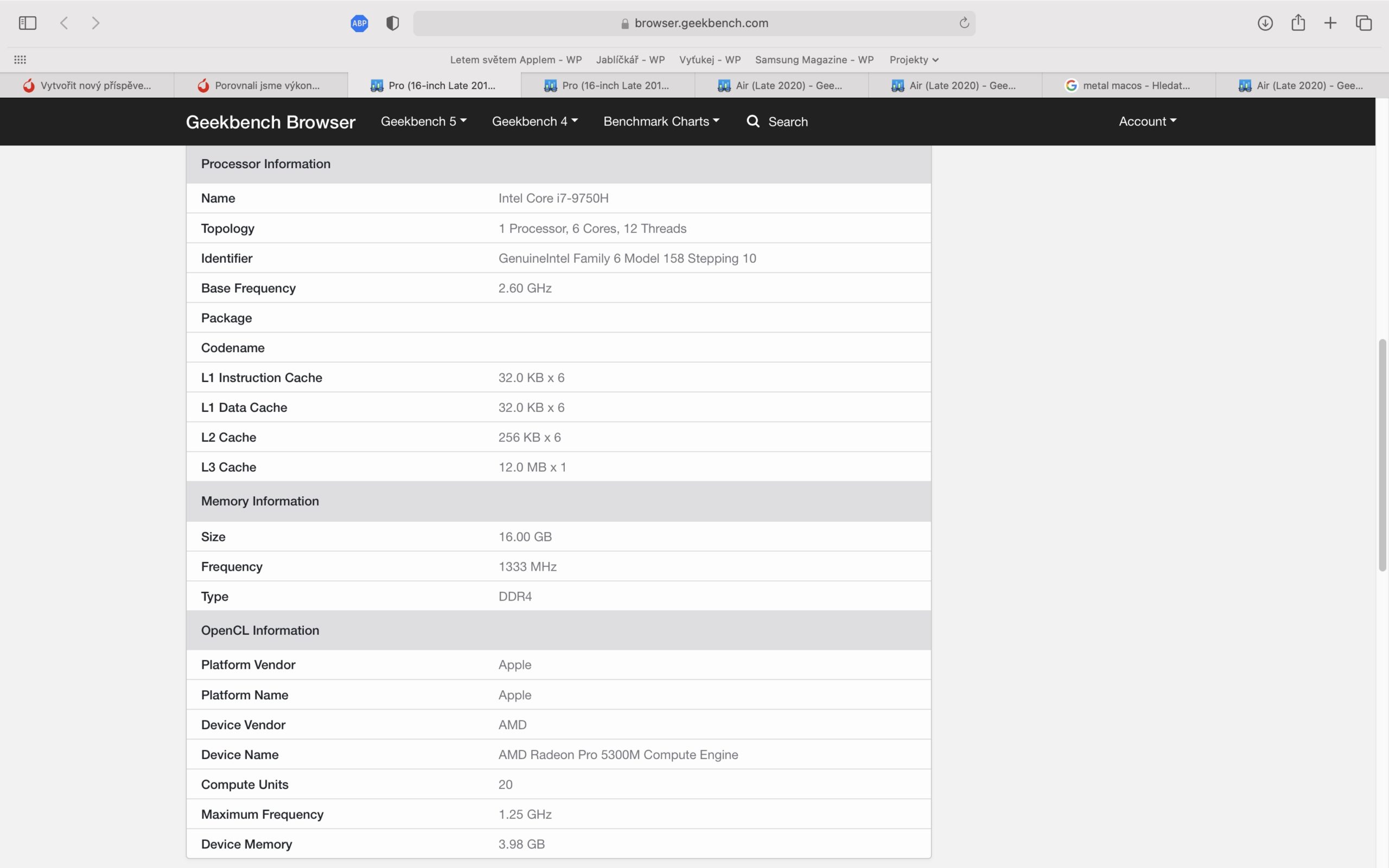Click the Geekbench search magnifier icon
Screen dimensions: 1389x868
click(753, 121)
